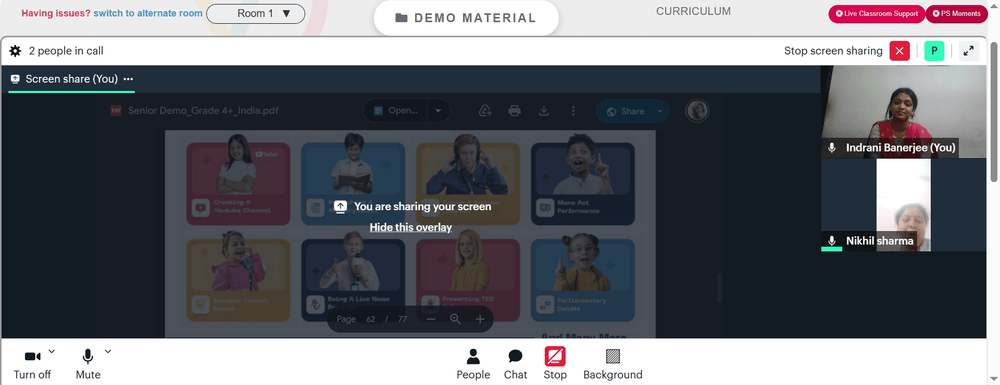Click Mono Act Performance card
Screen dimensions: 1000x385
click(x=582, y=184)
